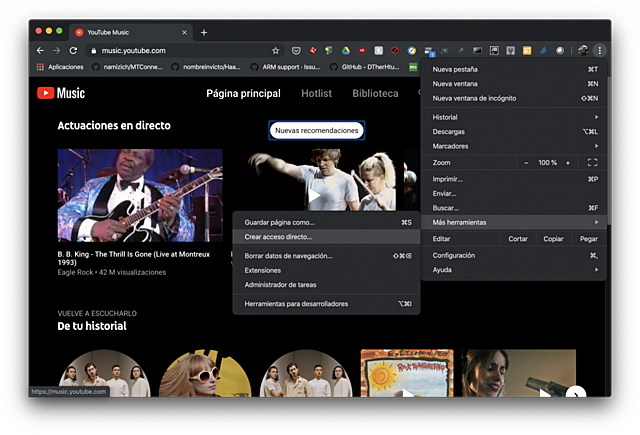Expand the Ayuda submenu
The image size is (640, 435).
(513, 270)
